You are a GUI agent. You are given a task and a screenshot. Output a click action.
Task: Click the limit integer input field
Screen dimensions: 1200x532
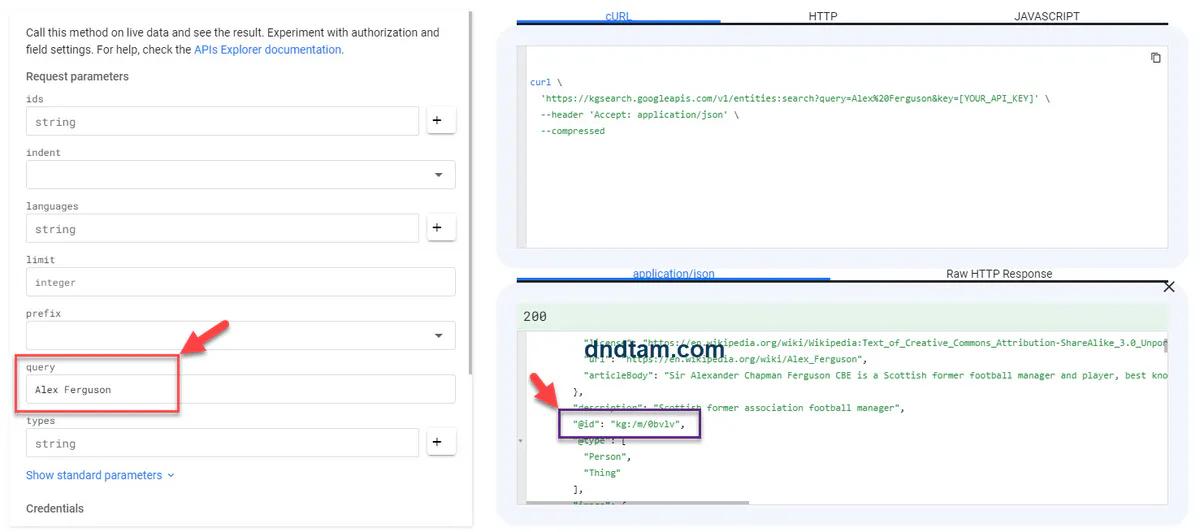click(240, 282)
